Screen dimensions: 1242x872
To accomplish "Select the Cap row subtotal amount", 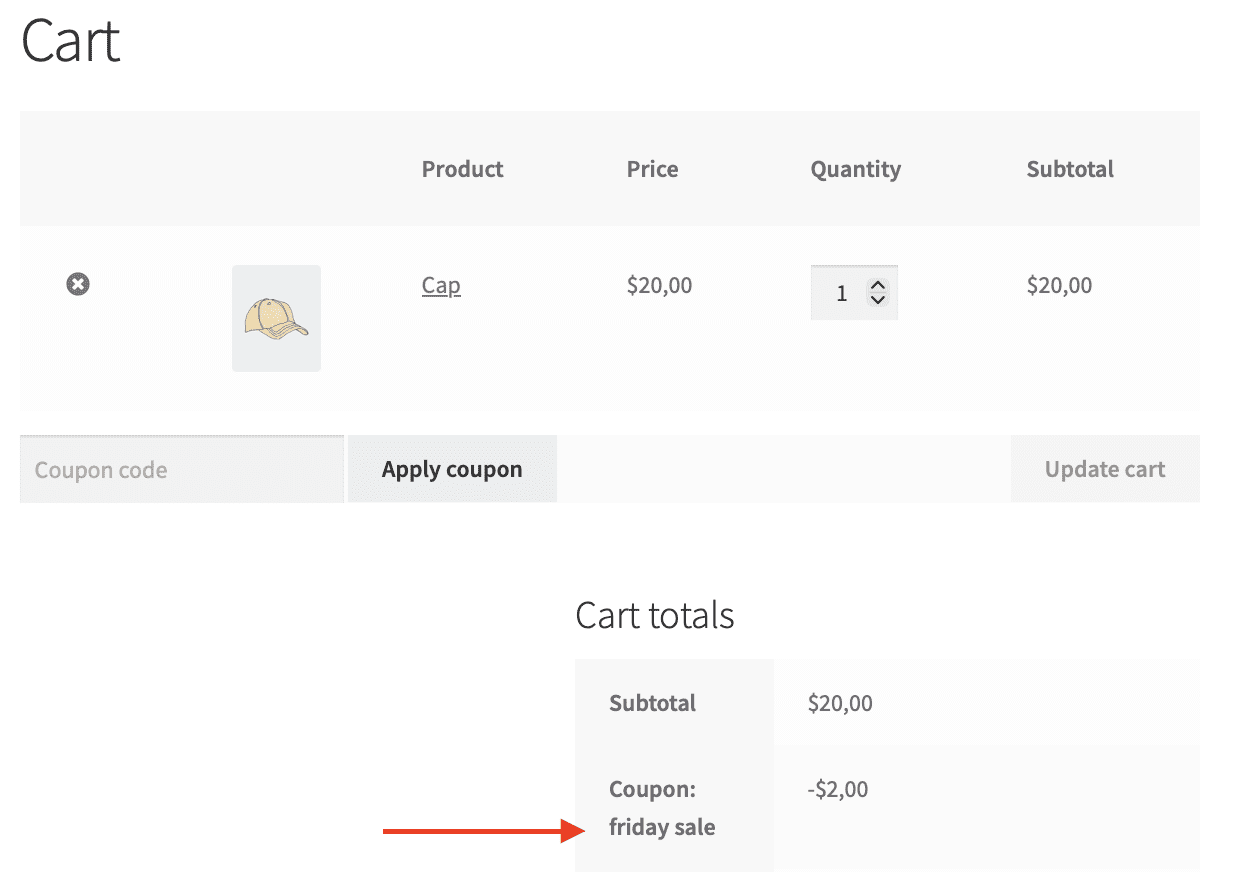I will tap(1059, 286).
